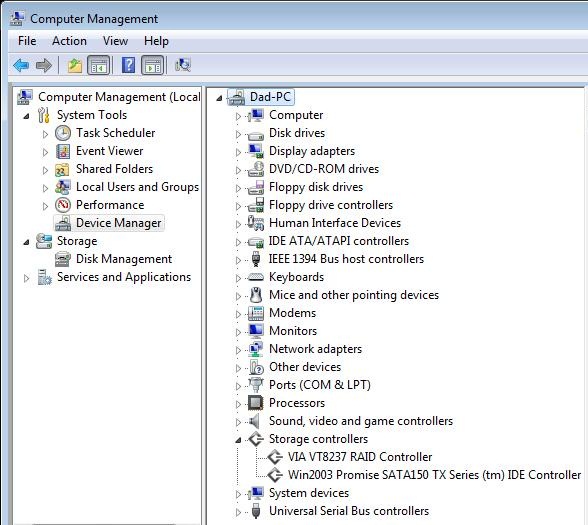This screenshot has height=525, width=588.
Task: Click the Other devices question mark icon
Action: 256,367
